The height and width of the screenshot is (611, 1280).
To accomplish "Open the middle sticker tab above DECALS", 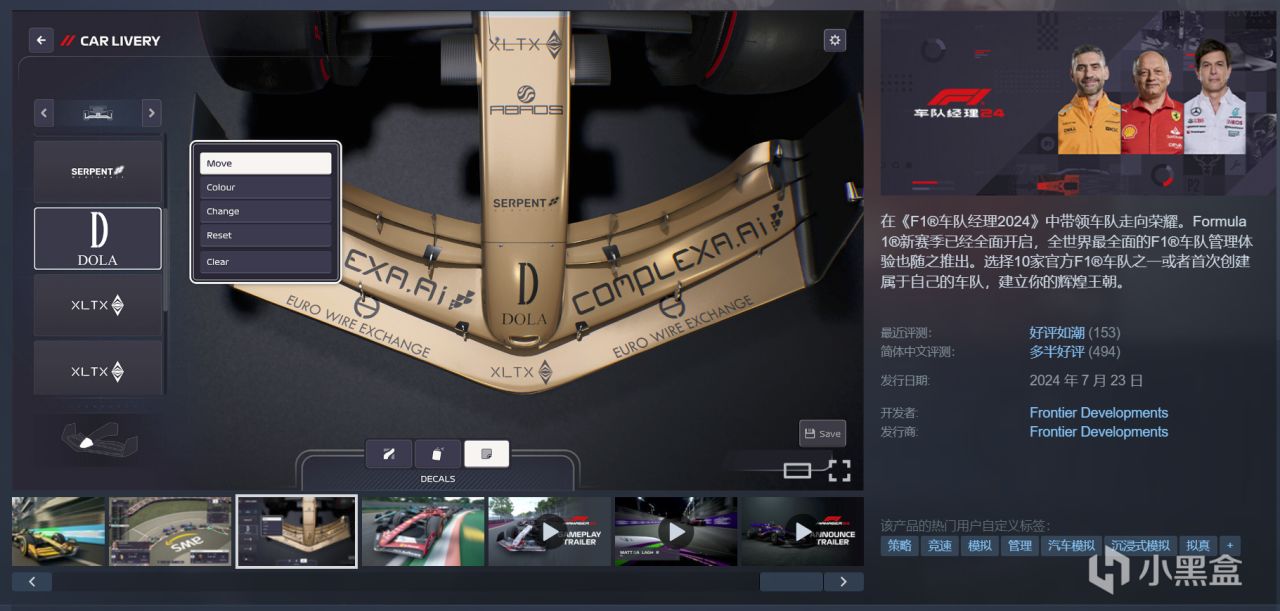I will [x=438, y=454].
